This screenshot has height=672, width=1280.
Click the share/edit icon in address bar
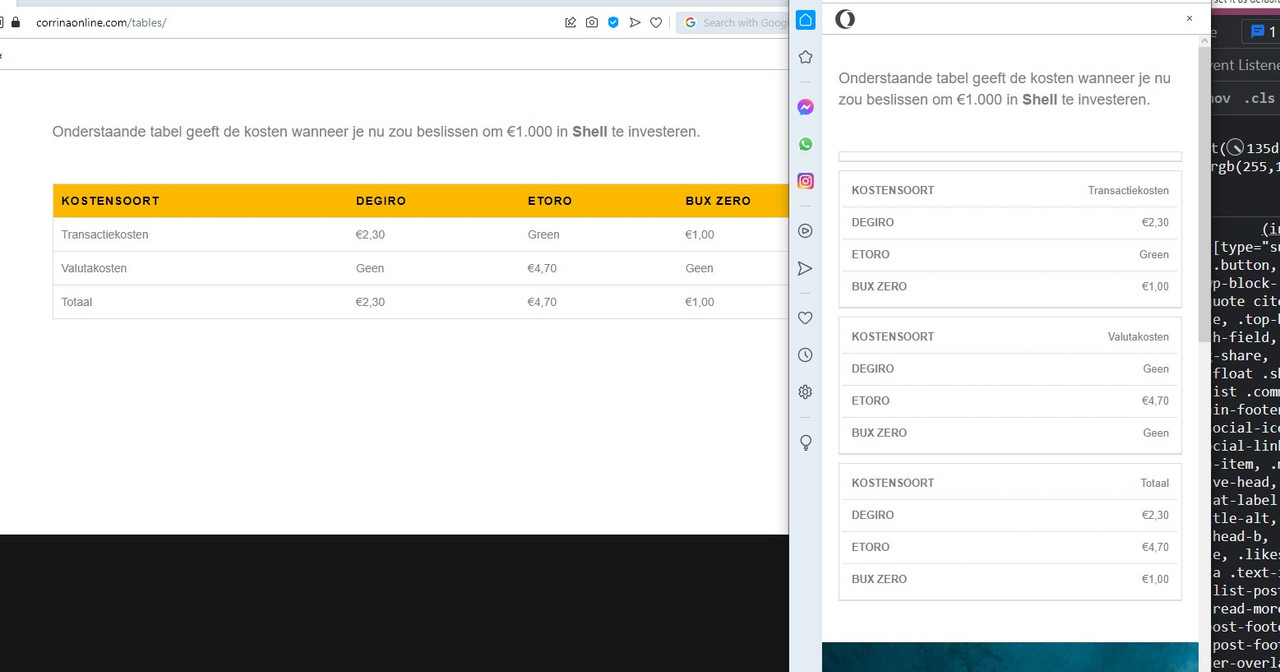pos(570,22)
